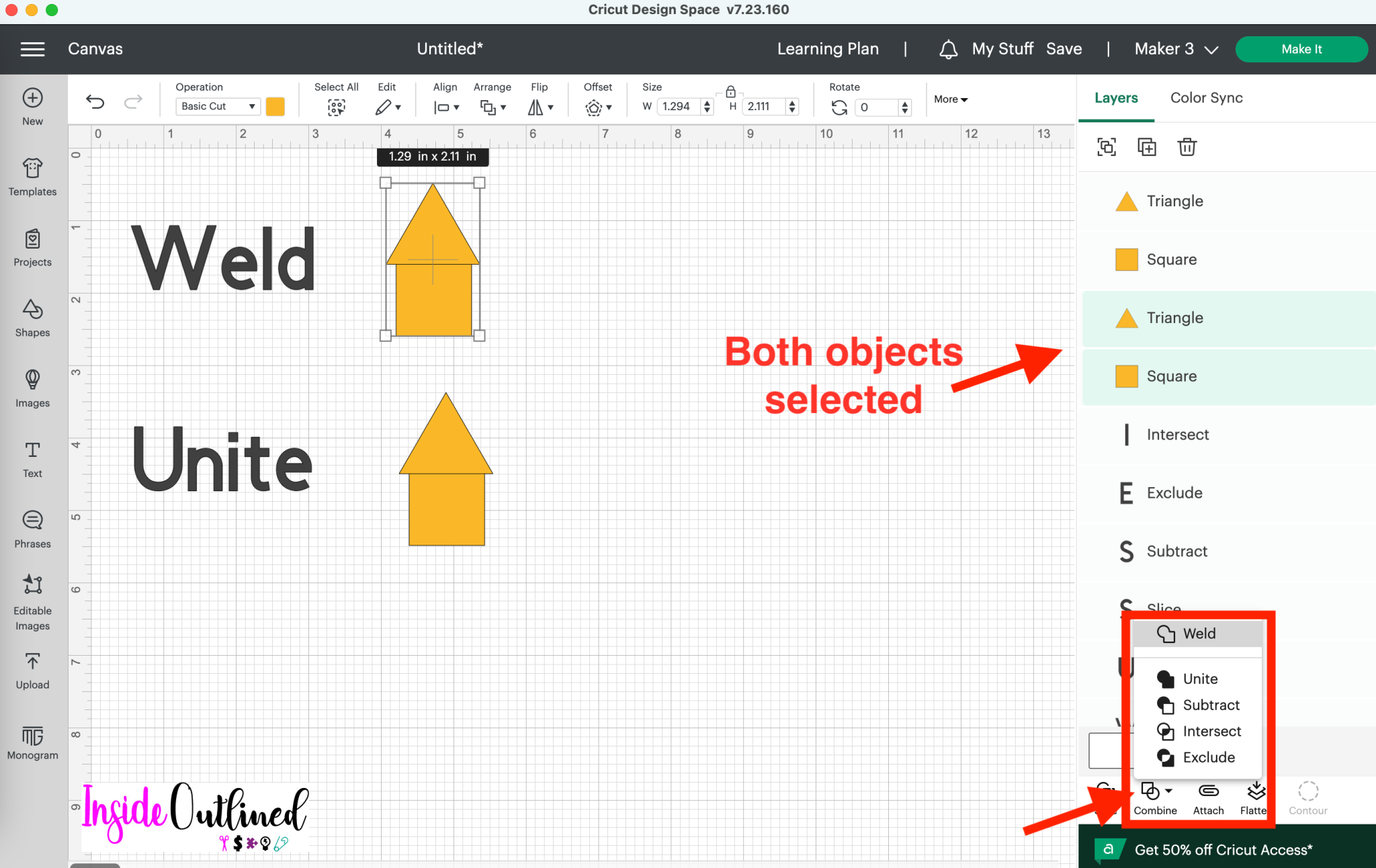Viewport: 1376px width, 868px height.
Task: Delete selected layers with the trash icon
Action: pos(1187,146)
